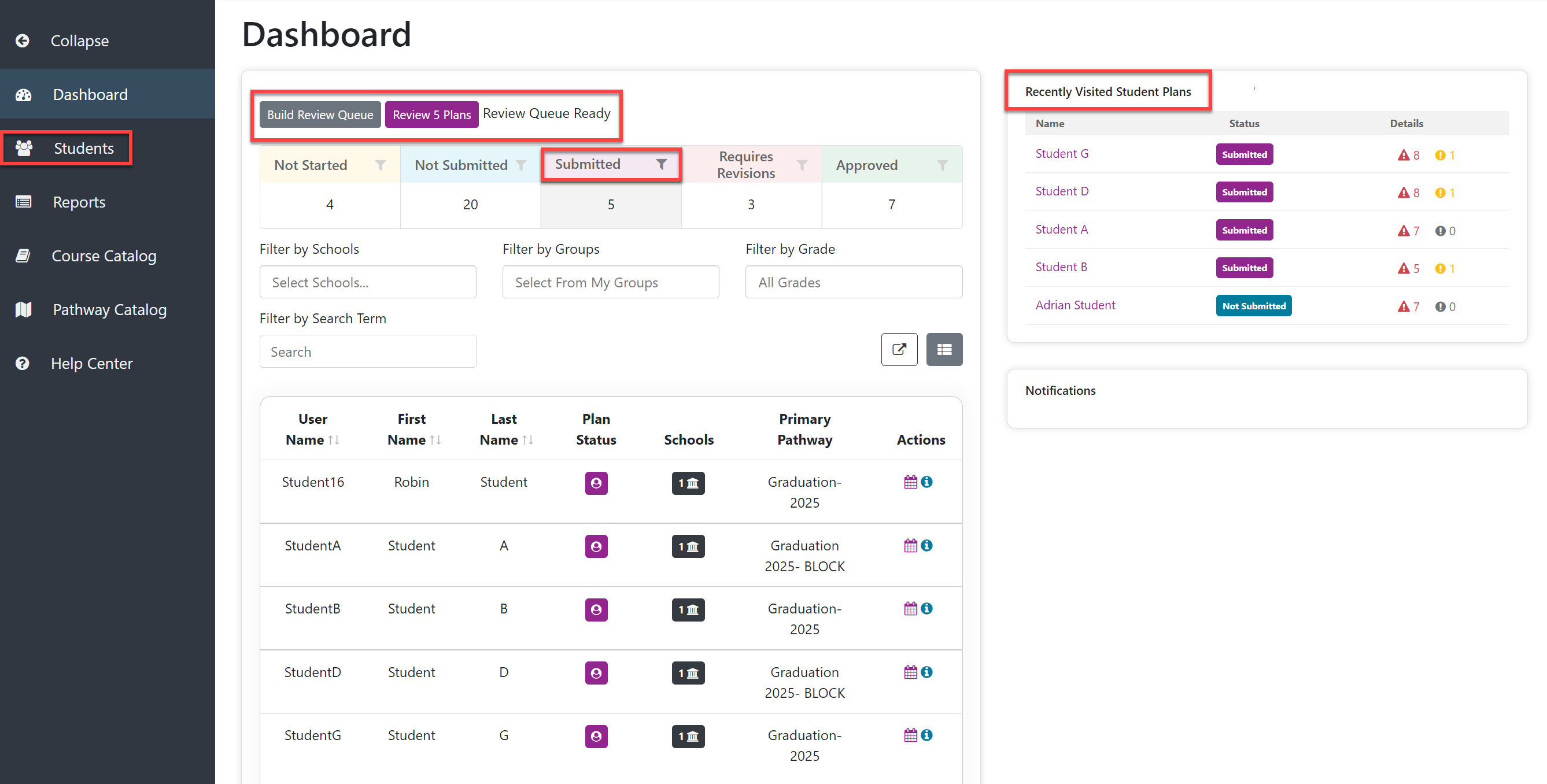The width and height of the screenshot is (1547, 784).
Task: Toggle the Requires Revisions filter funnel
Action: coord(802,165)
